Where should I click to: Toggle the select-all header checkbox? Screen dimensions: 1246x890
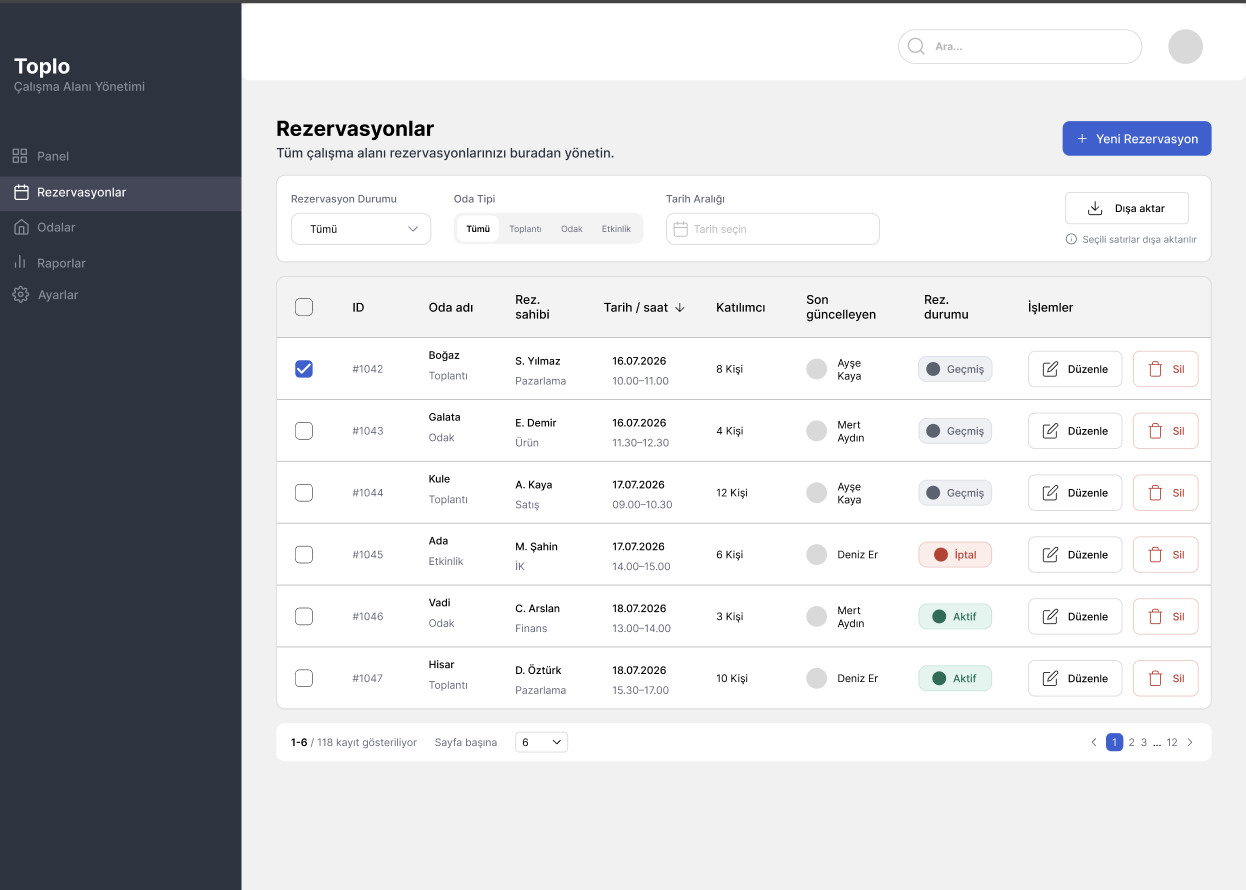coord(304,307)
